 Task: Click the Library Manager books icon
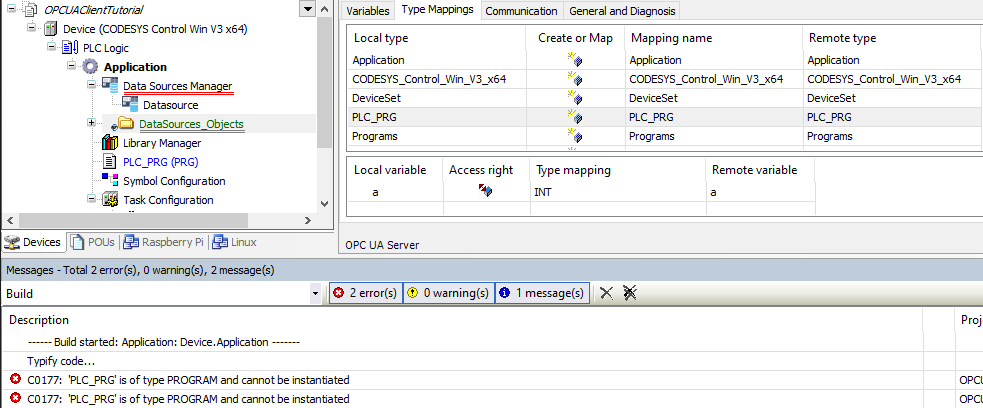tap(110, 143)
